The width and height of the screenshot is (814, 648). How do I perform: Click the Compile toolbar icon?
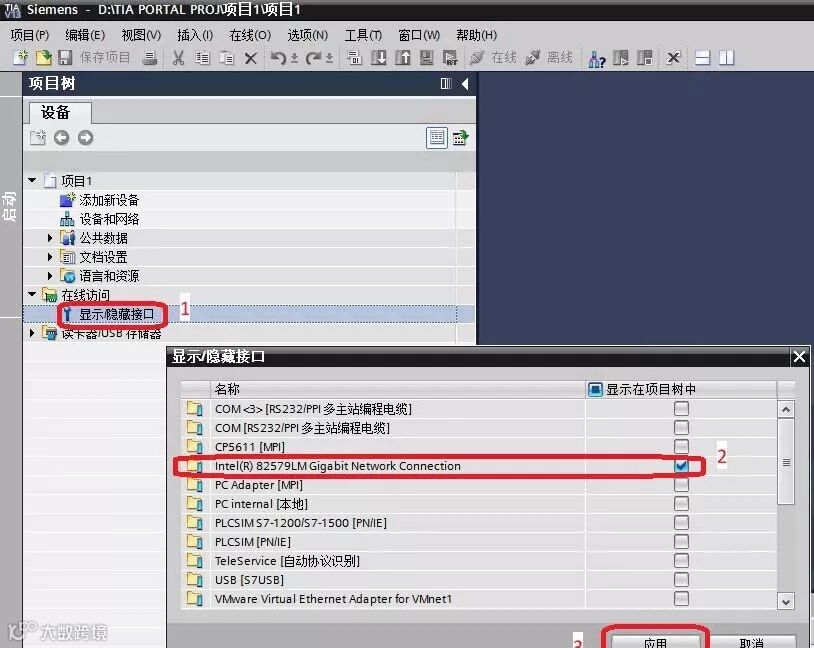pyautogui.click(x=355, y=58)
